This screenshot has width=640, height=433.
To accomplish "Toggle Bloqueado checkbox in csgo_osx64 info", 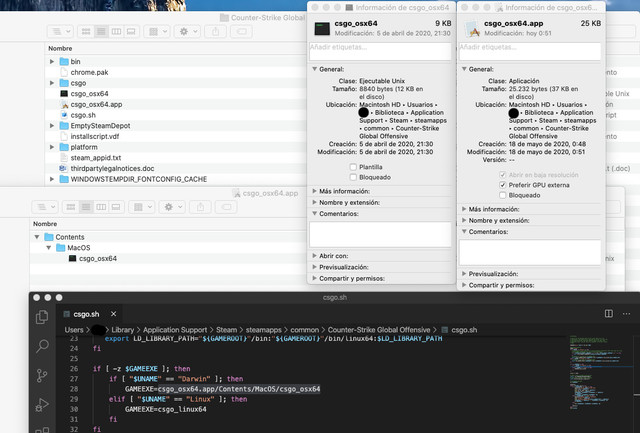I will pos(353,177).
